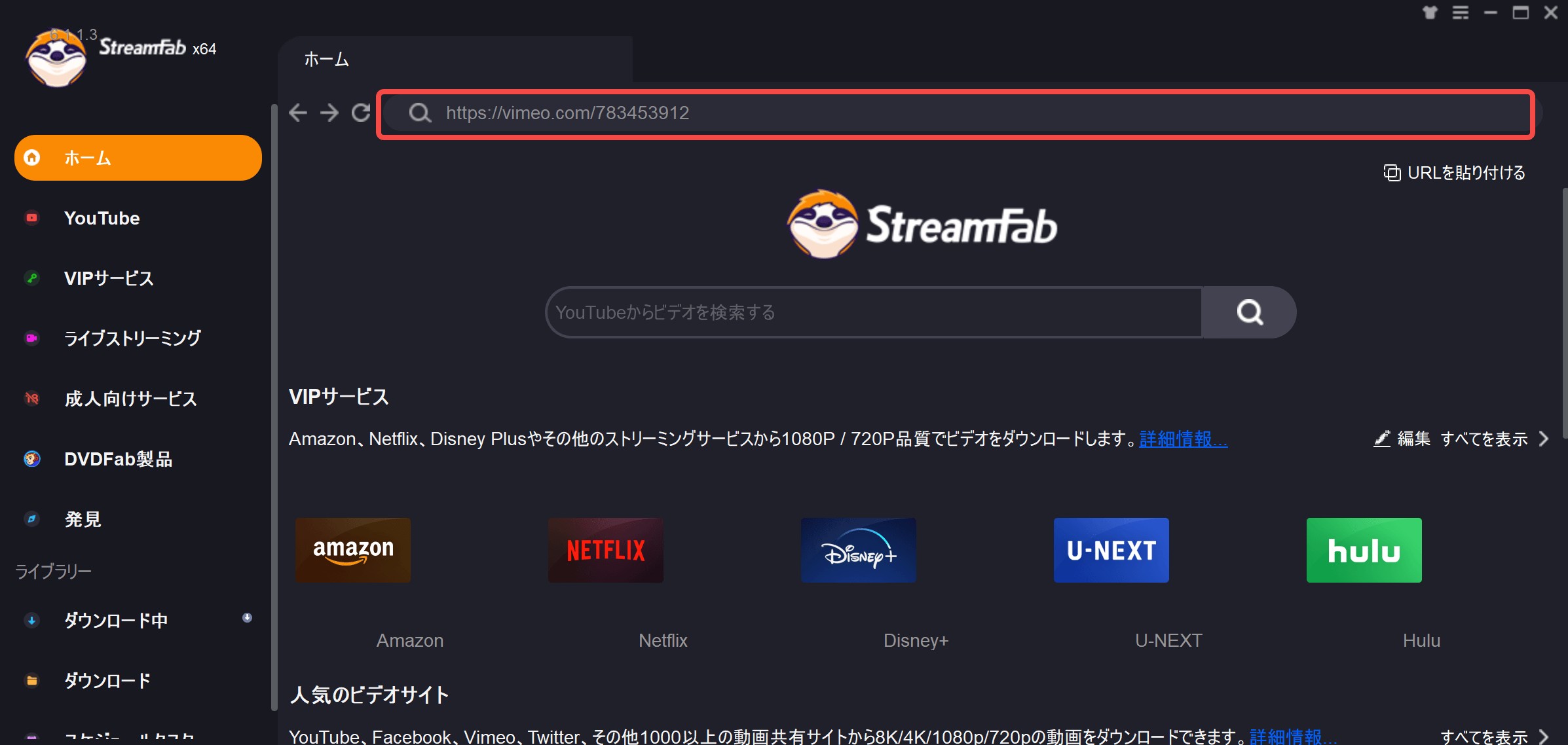Viewport: 1568px width, 745px height.
Task: Click the DVDFab products icon
Action: (x=31, y=459)
